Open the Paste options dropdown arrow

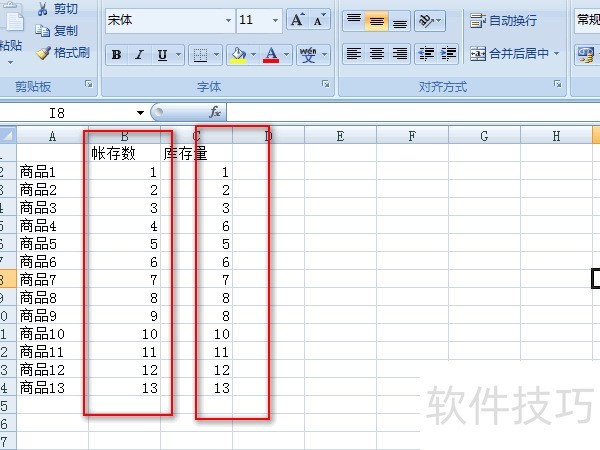[10, 62]
